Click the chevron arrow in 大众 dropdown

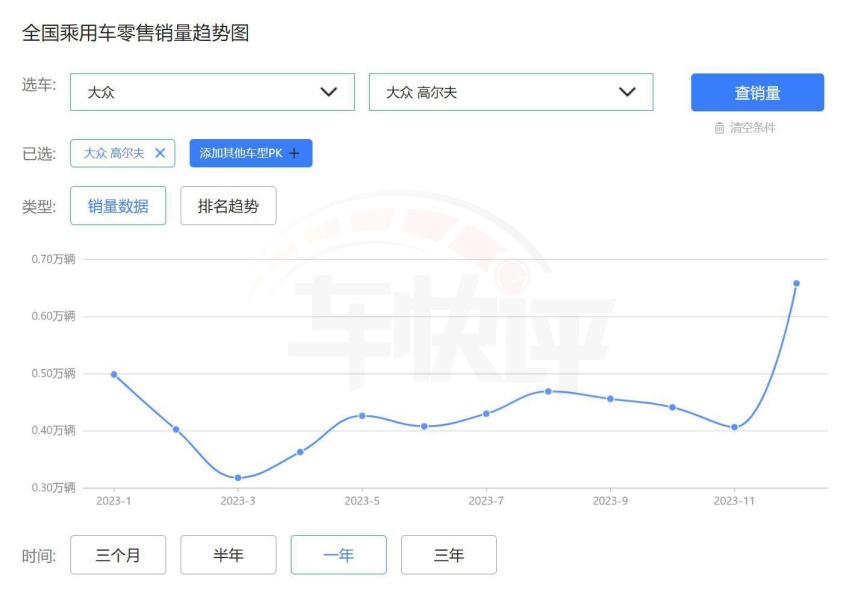tap(329, 92)
